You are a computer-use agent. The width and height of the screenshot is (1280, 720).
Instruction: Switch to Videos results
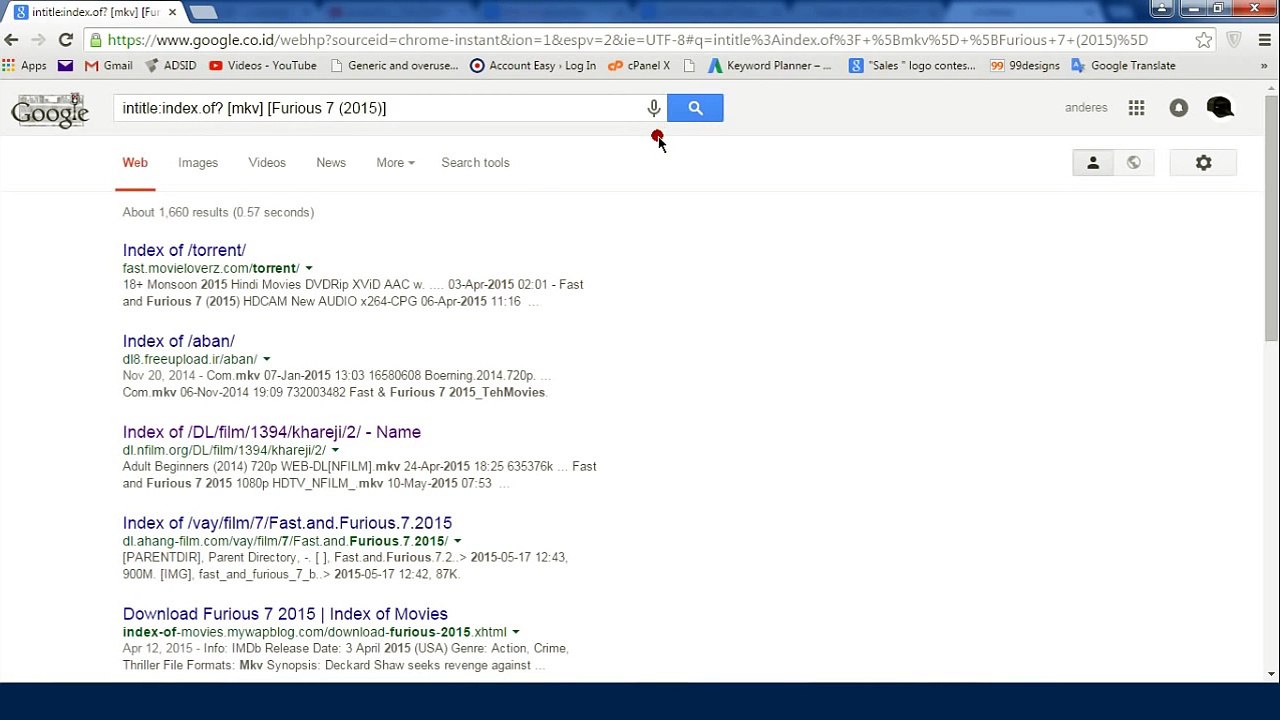point(267,163)
